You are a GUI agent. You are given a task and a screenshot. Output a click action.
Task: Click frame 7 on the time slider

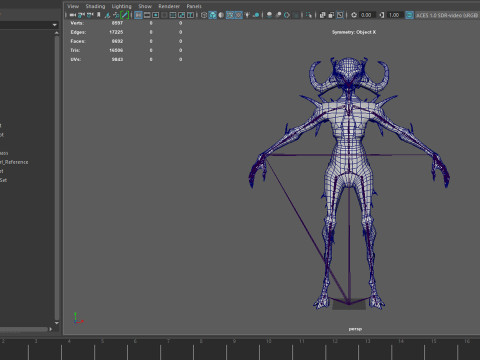(x=168, y=341)
